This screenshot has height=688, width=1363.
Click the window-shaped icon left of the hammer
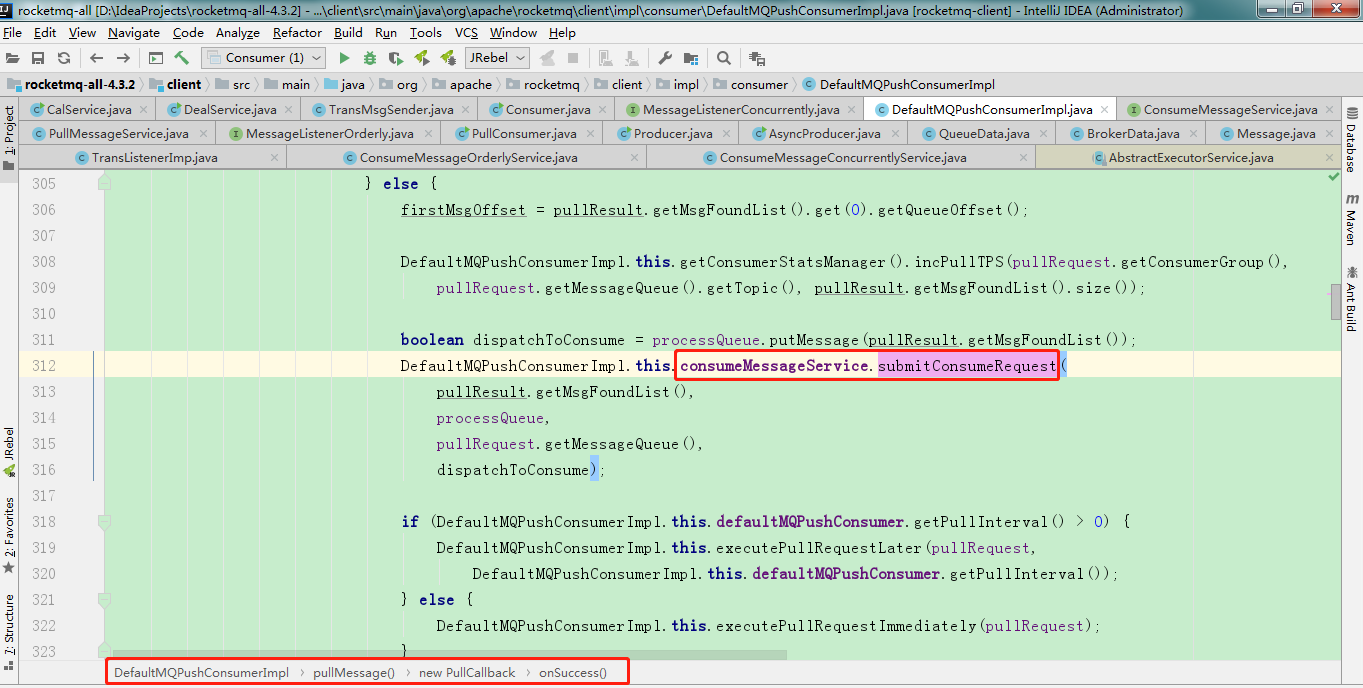pos(156,58)
